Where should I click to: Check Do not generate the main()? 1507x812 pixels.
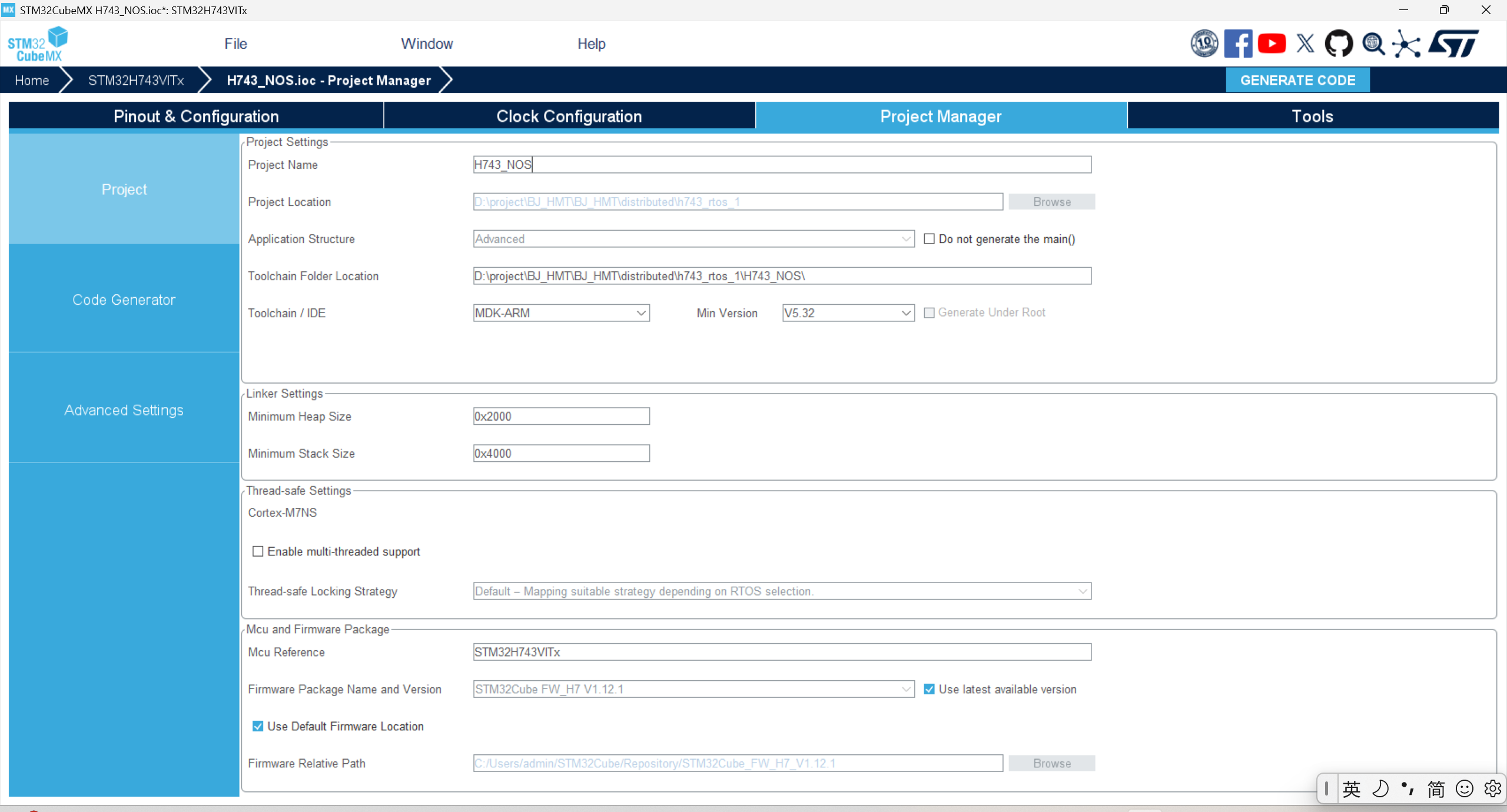coord(929,239)
